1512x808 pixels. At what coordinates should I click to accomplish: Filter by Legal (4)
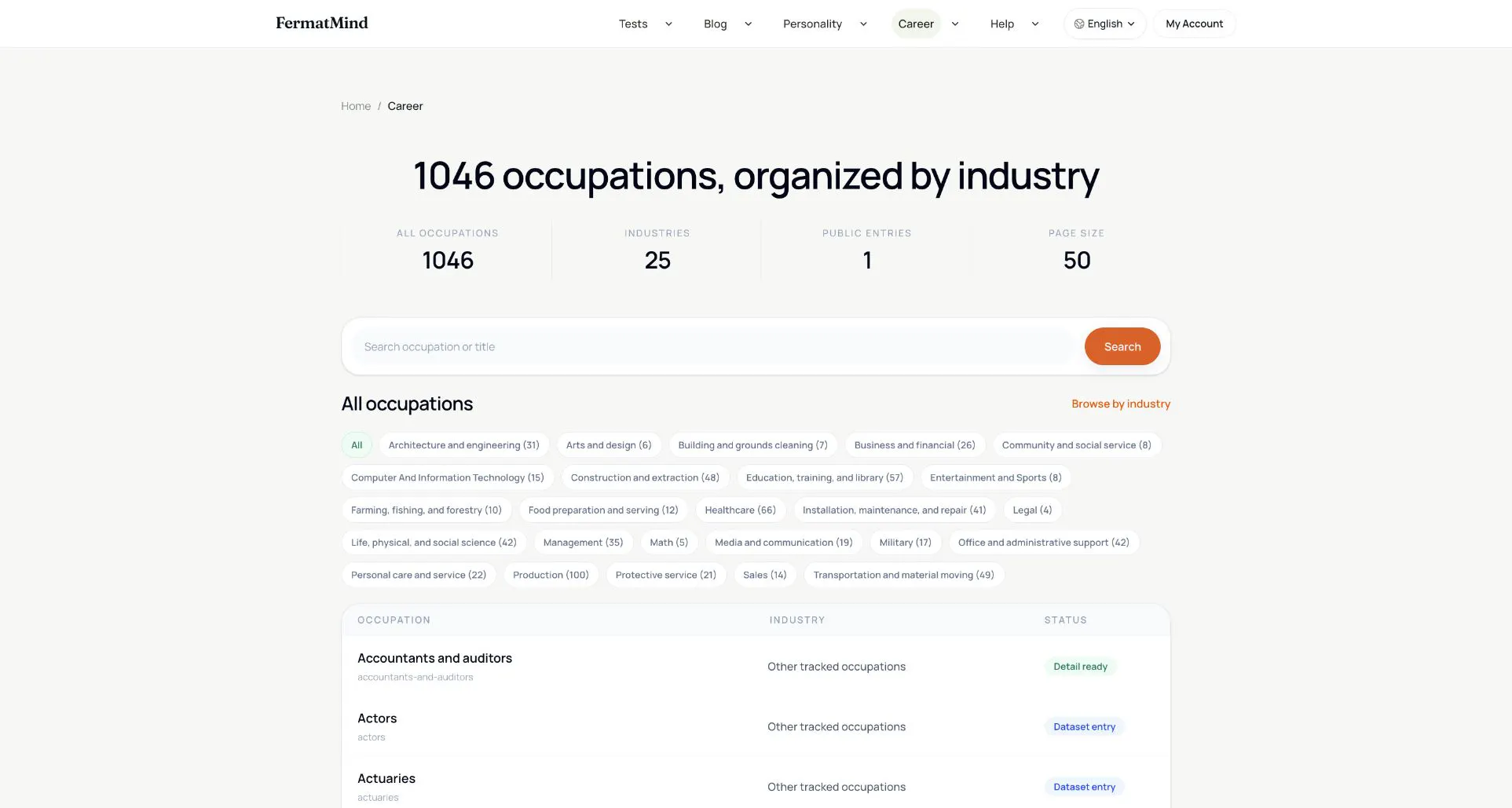point(1032,510)
